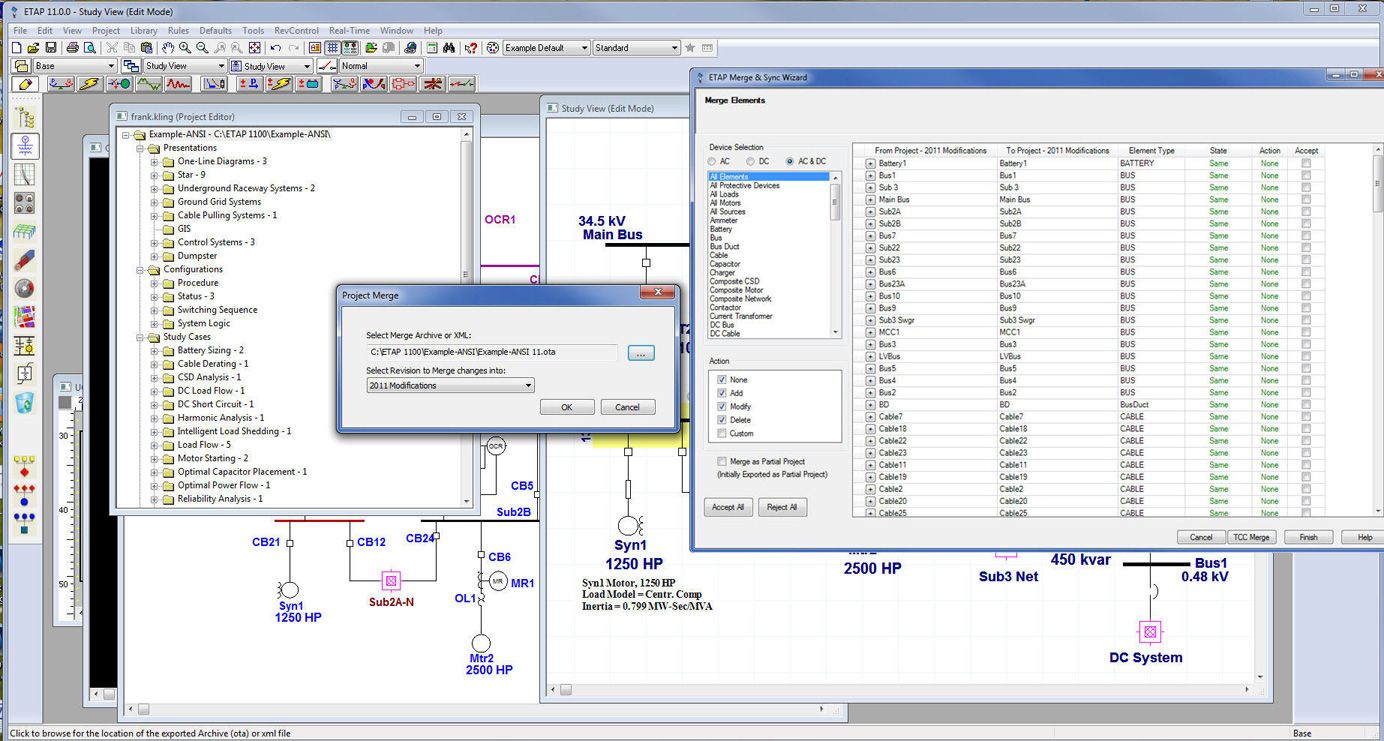The height and width of the screenshot is (741, 1384).
Task: Click Device Selection list scrollbar
Action: click(835, 255)
